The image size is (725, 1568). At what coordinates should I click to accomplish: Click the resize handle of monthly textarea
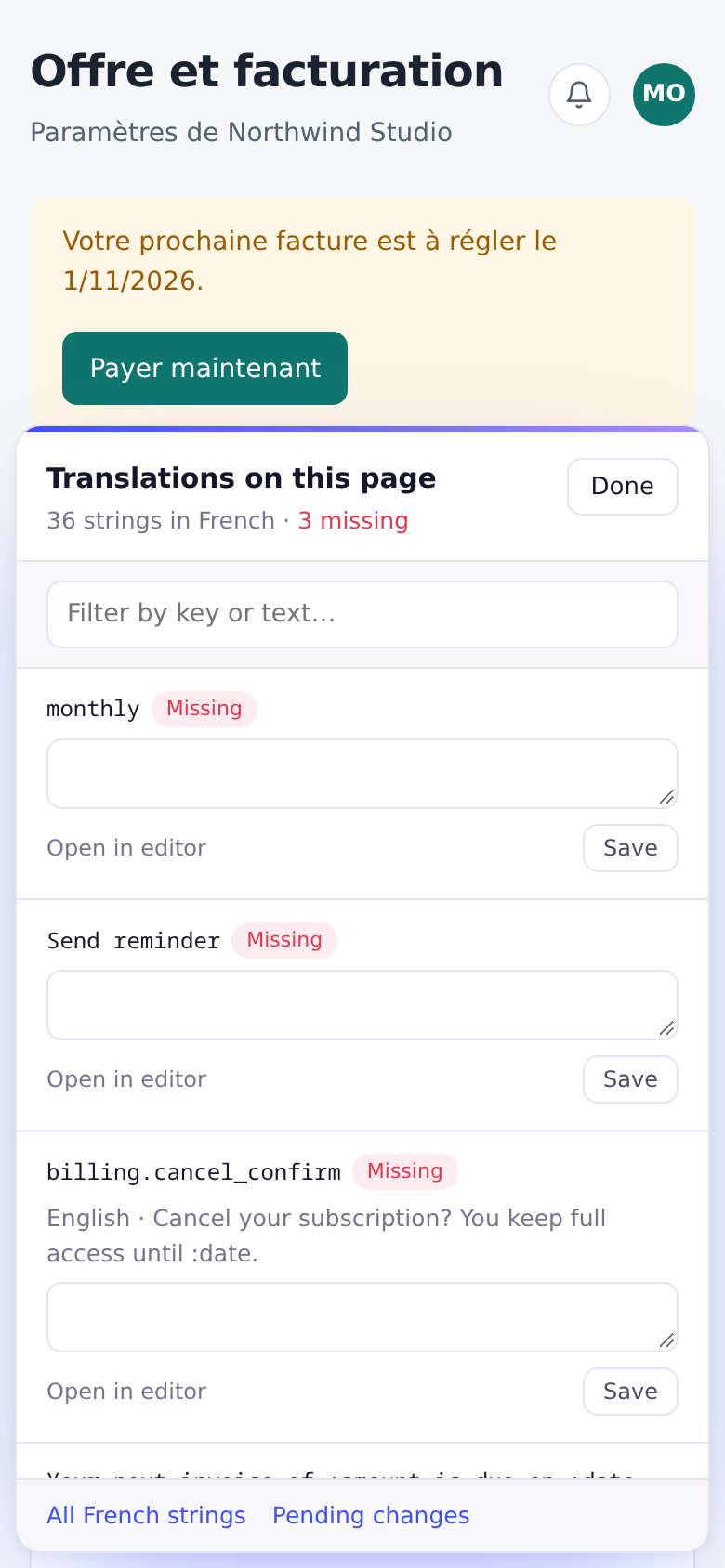point(666,797)
